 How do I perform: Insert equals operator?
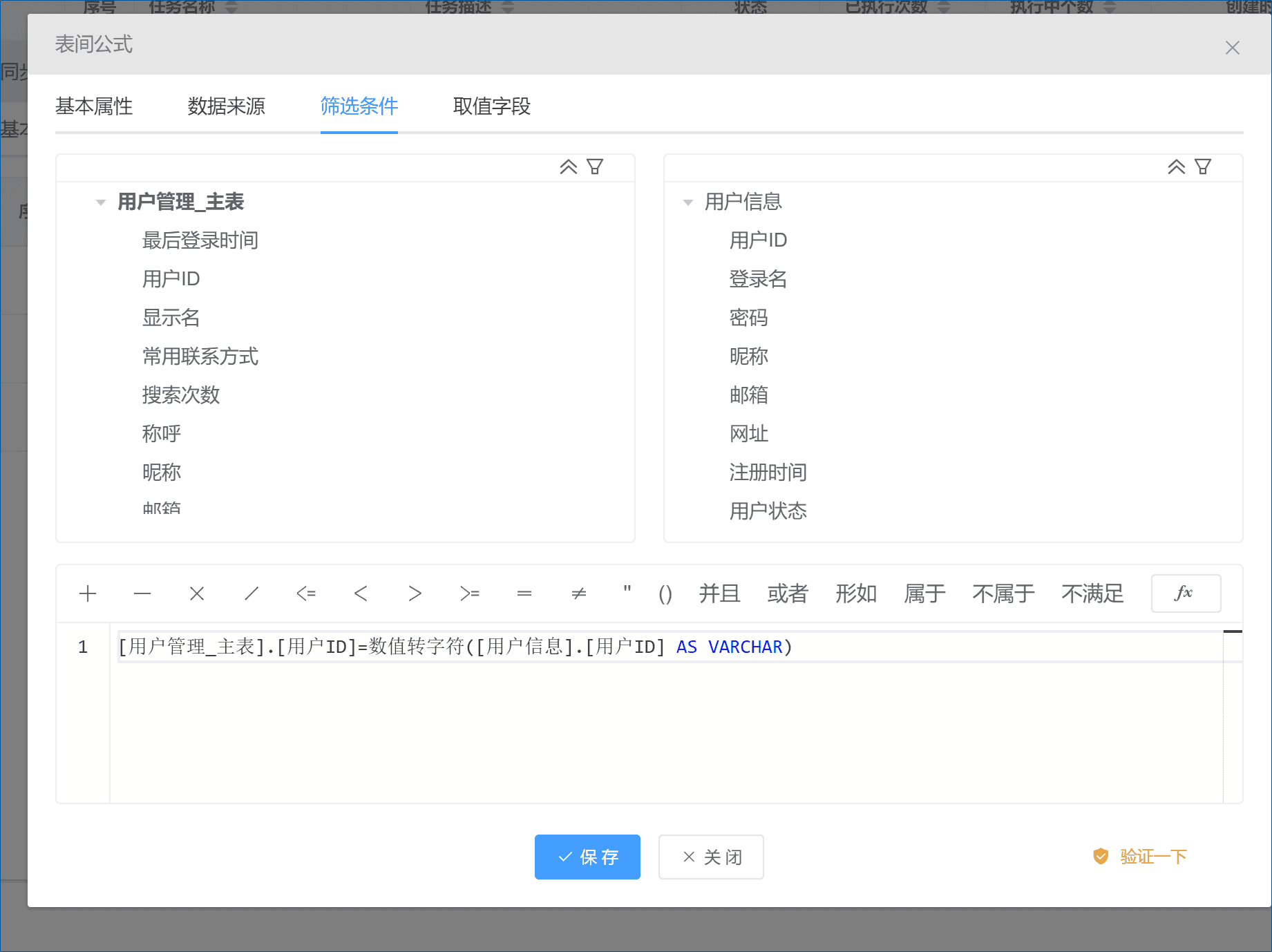524,593
